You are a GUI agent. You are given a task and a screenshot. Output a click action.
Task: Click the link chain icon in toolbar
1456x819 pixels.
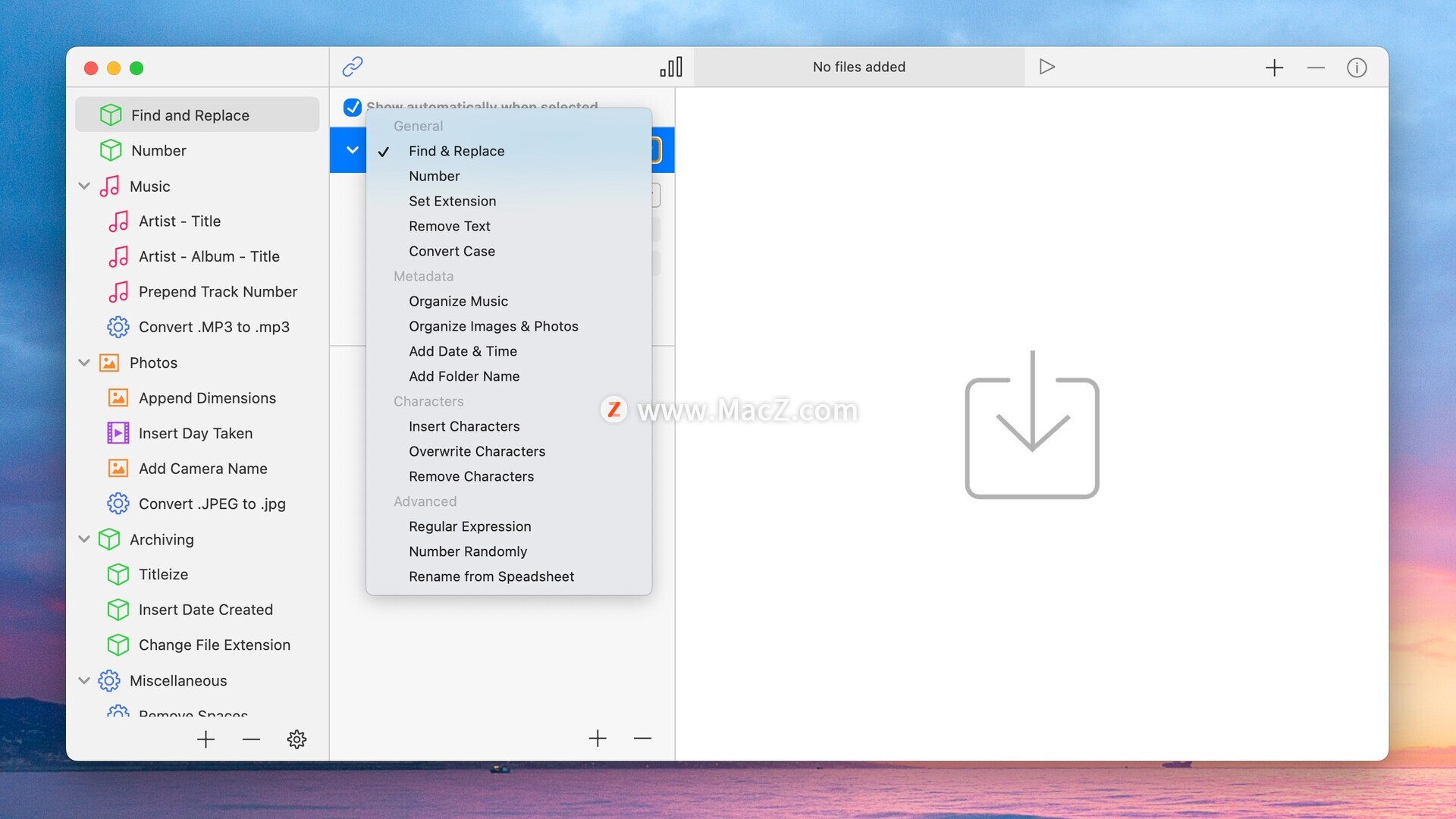(x=353, y=67)
